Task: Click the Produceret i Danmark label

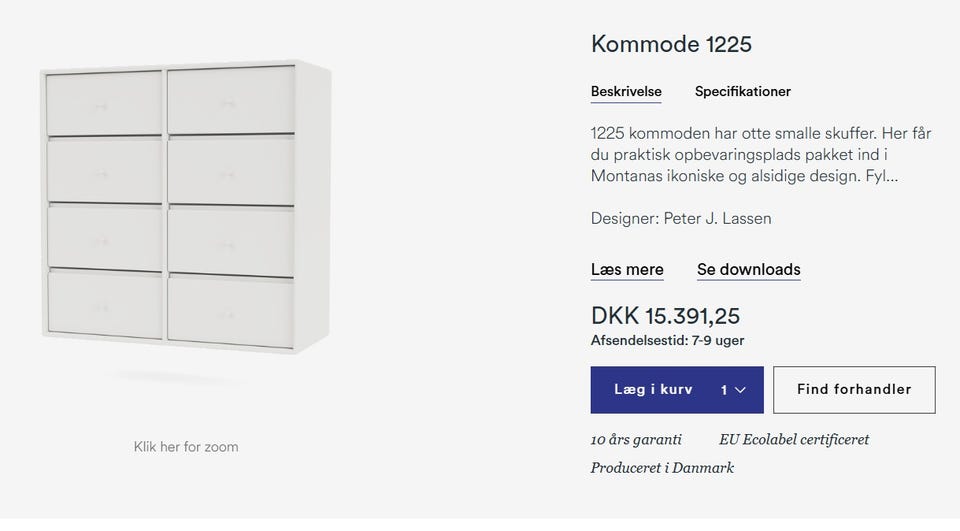Action: (x=662, y=467)
